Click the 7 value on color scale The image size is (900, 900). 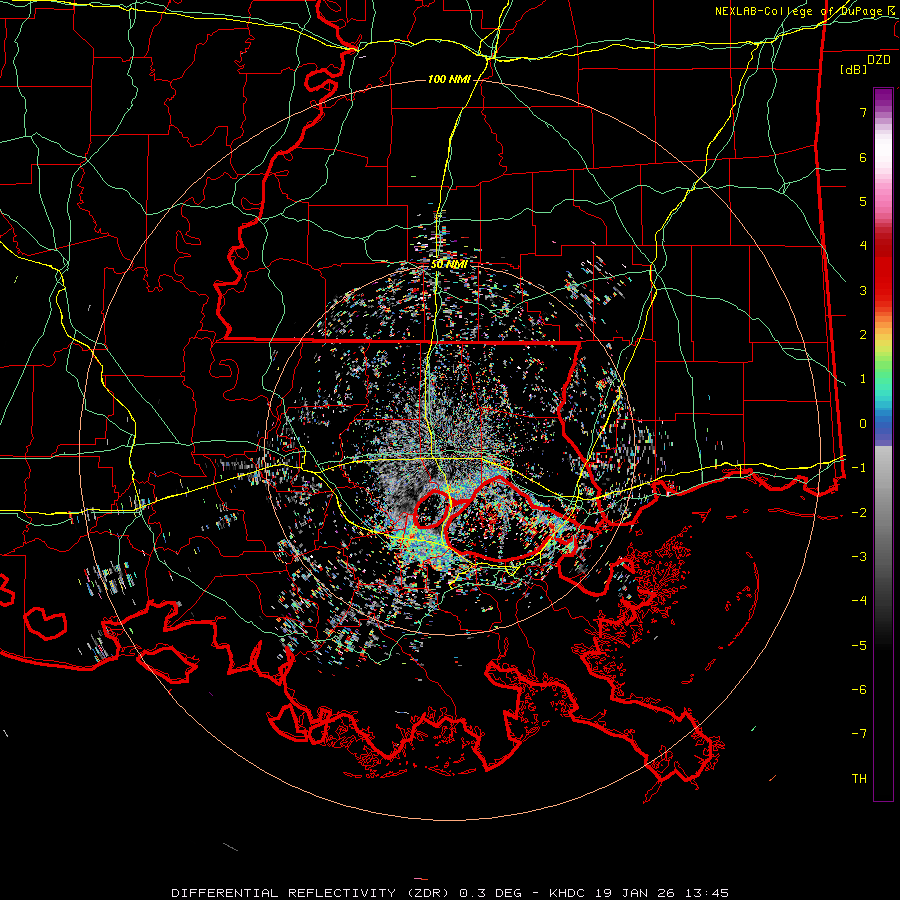pos(863,112)
